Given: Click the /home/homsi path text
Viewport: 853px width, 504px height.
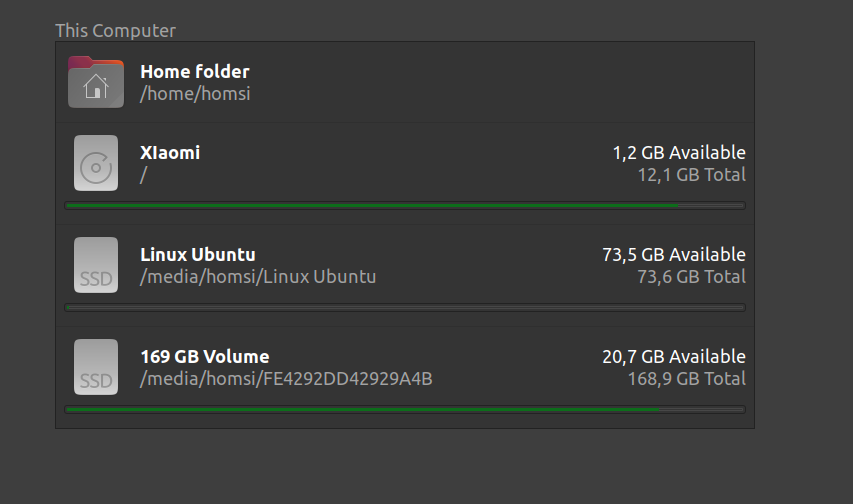Looking at the screenshot, I should pos(195,94).
